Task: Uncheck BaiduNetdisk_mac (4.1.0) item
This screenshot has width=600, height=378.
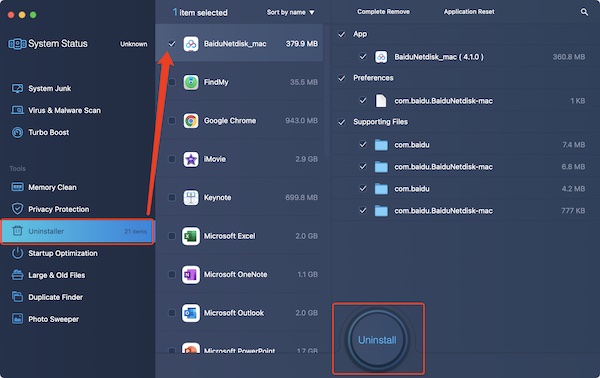Action: click(362, 57)
